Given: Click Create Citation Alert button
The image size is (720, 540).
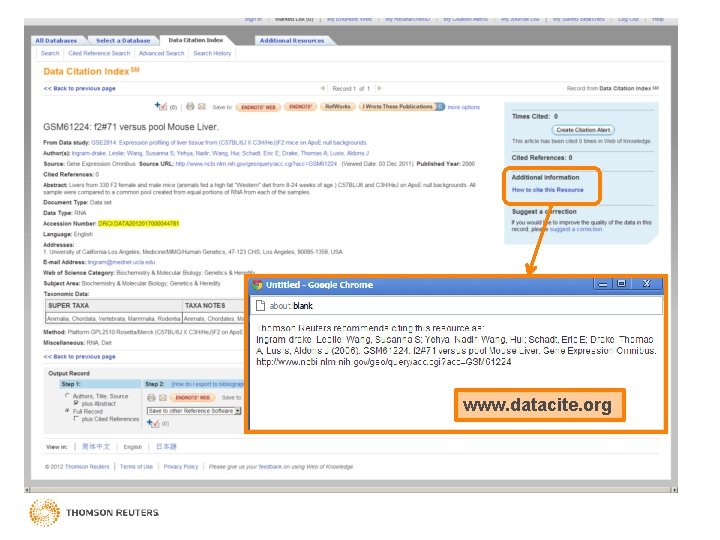Looking at the screenshot, I should [x=583, y=130].
